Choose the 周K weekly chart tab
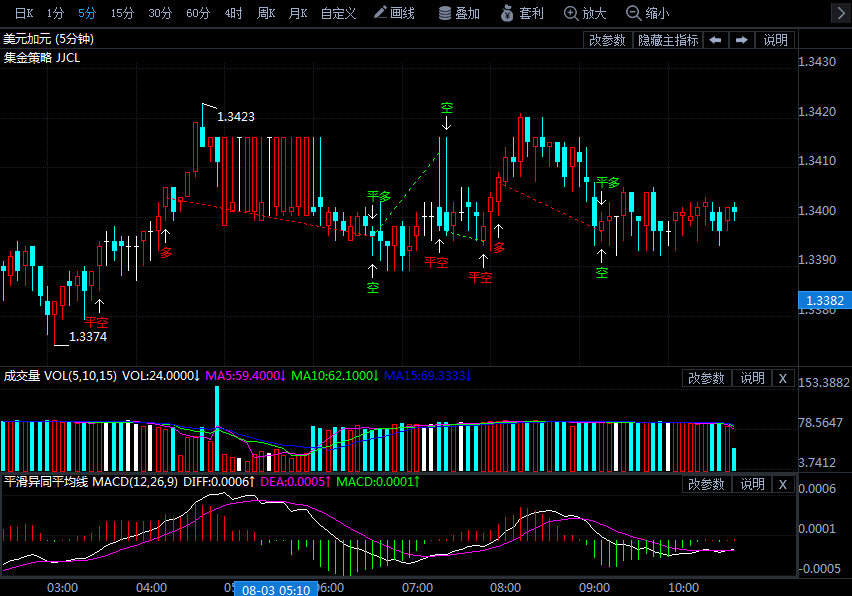The height and width of the screenshot is (596, 852). [x=265, y=13]
